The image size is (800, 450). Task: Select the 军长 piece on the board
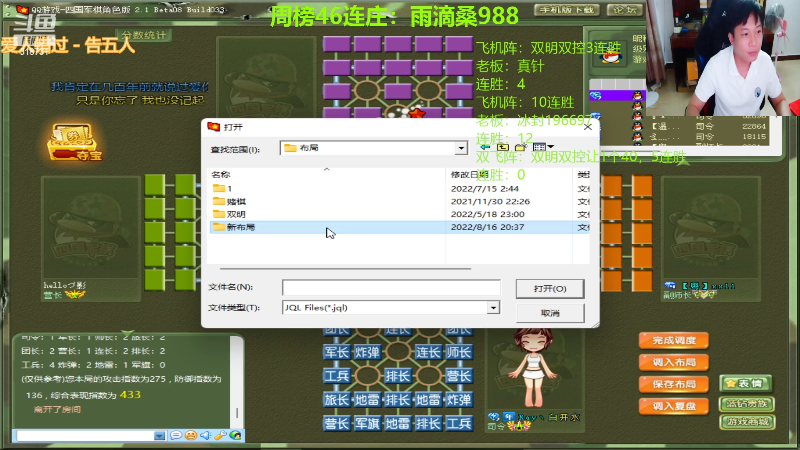(337, 352)
